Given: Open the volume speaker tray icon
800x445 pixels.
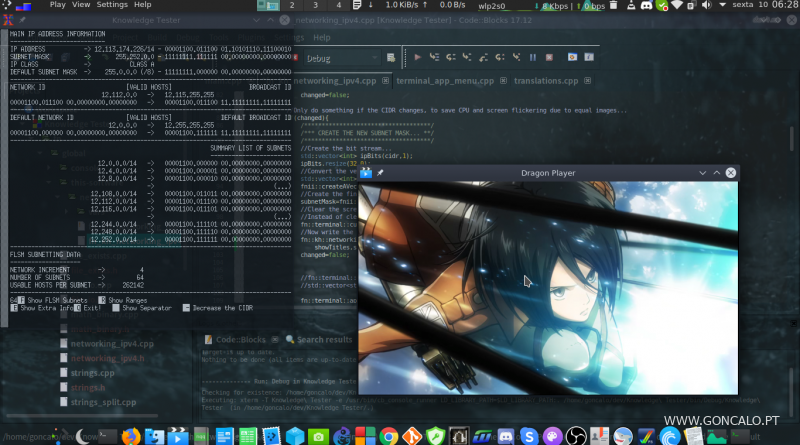Looking at the screenshot, I should coord(707,5).
